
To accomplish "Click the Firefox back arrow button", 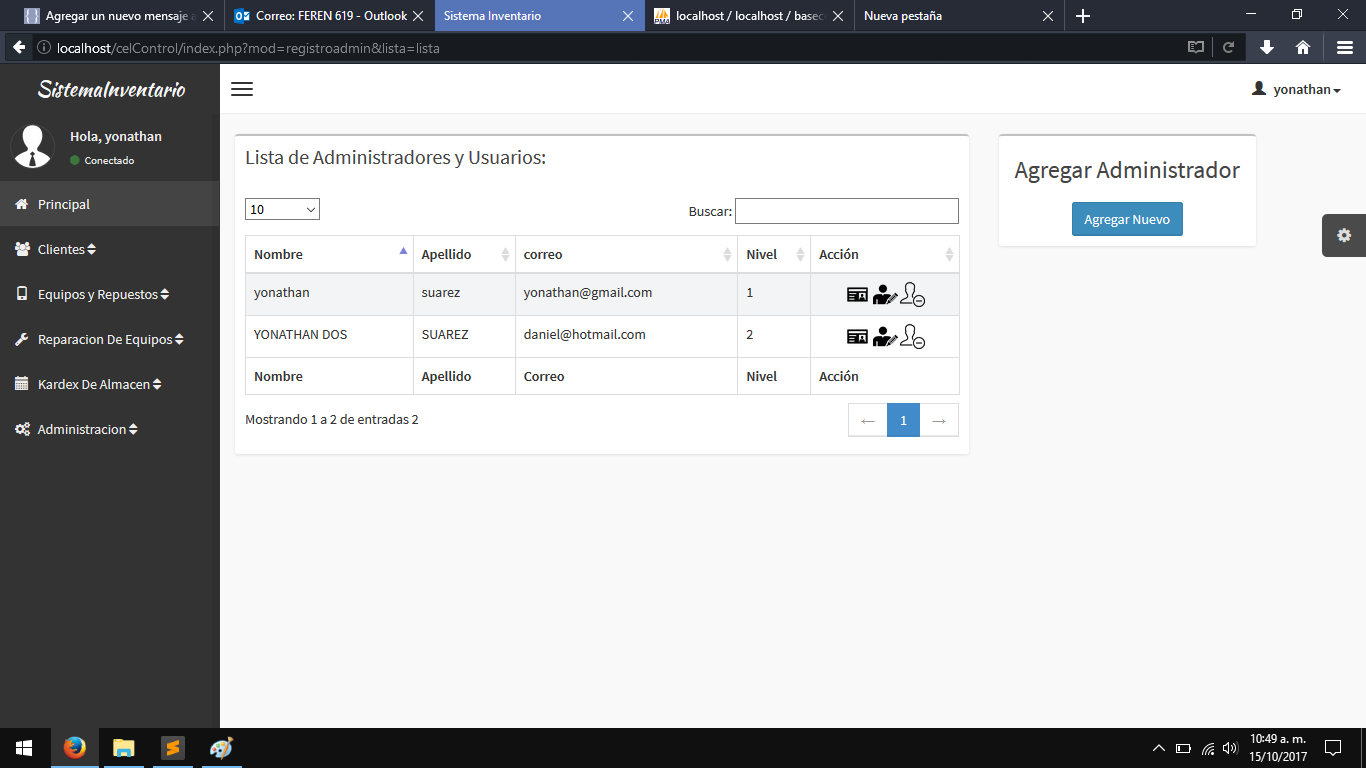I will (x=19, y=47).
